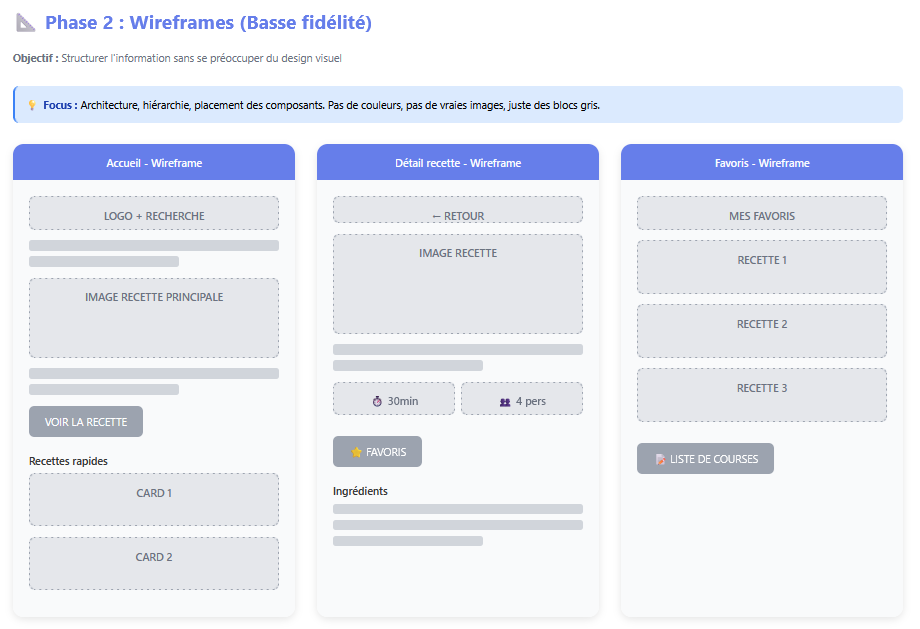Screen dimensions: 920x629
Task: Click the back arrow in RETOUR block
Action: click(x=437, y=216)
